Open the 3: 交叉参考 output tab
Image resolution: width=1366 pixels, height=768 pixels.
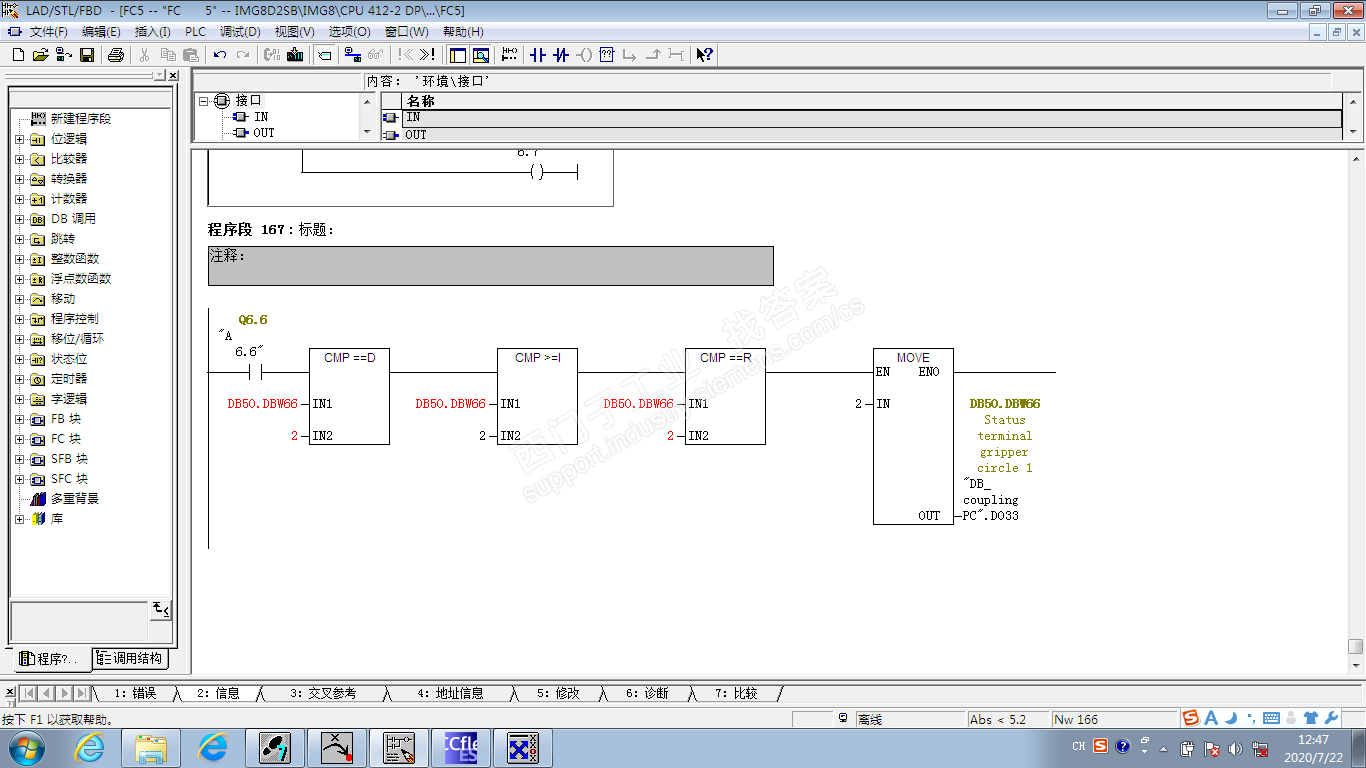pyautogui.click(x=323, y=693)
